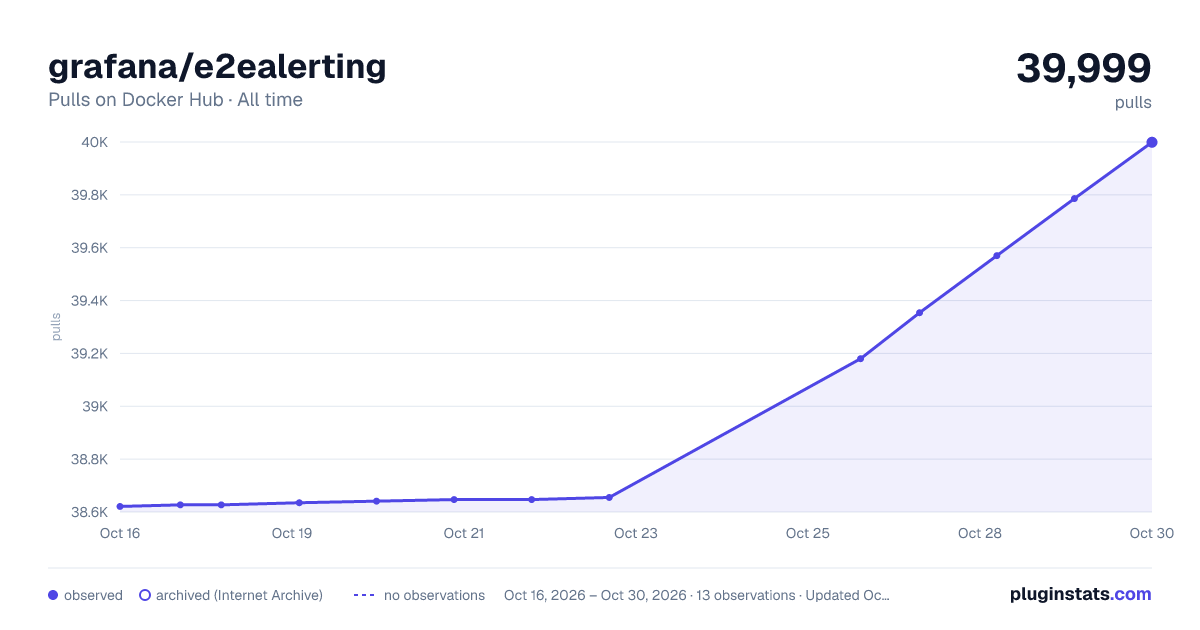
Task: Click the date range observations summary text
Action: (x=697, y=595)
